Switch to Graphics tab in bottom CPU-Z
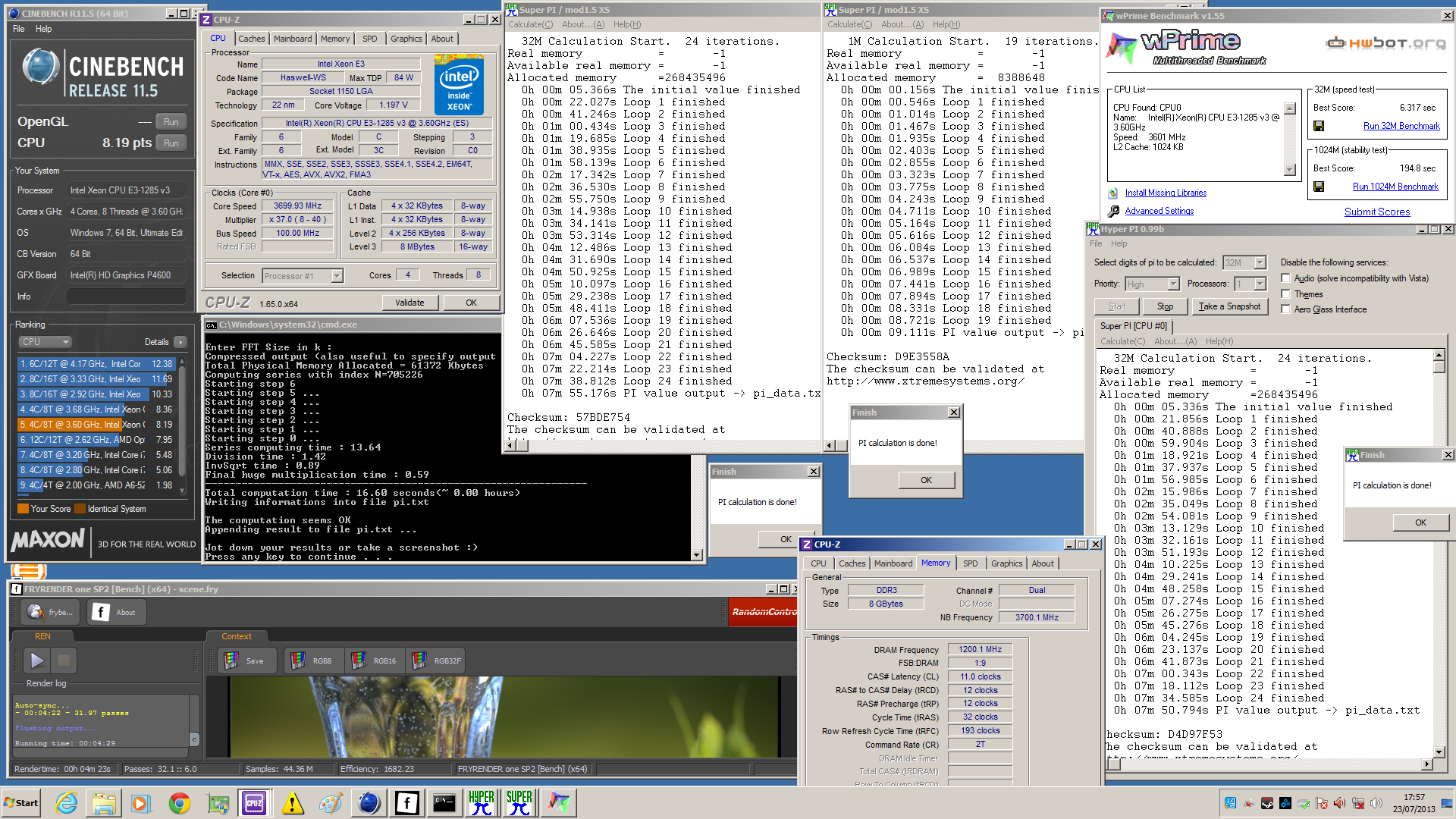 pos(1006,563)
